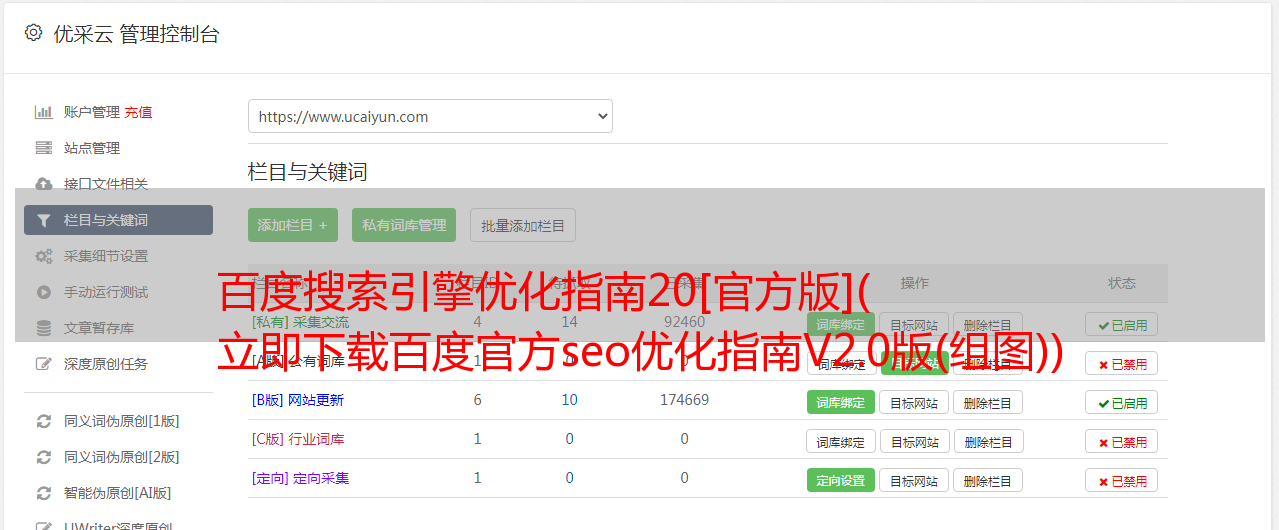Click the 添加栏目 + button
Viewport: 1279px width, 530px height.
coord(293,225)
